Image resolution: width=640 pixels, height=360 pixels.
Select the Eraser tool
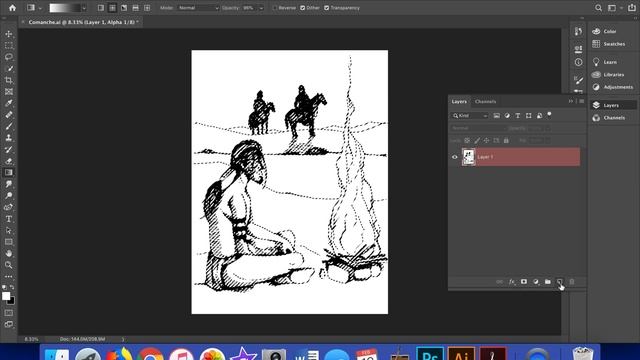pyautogui.click(x=9, y=161)
